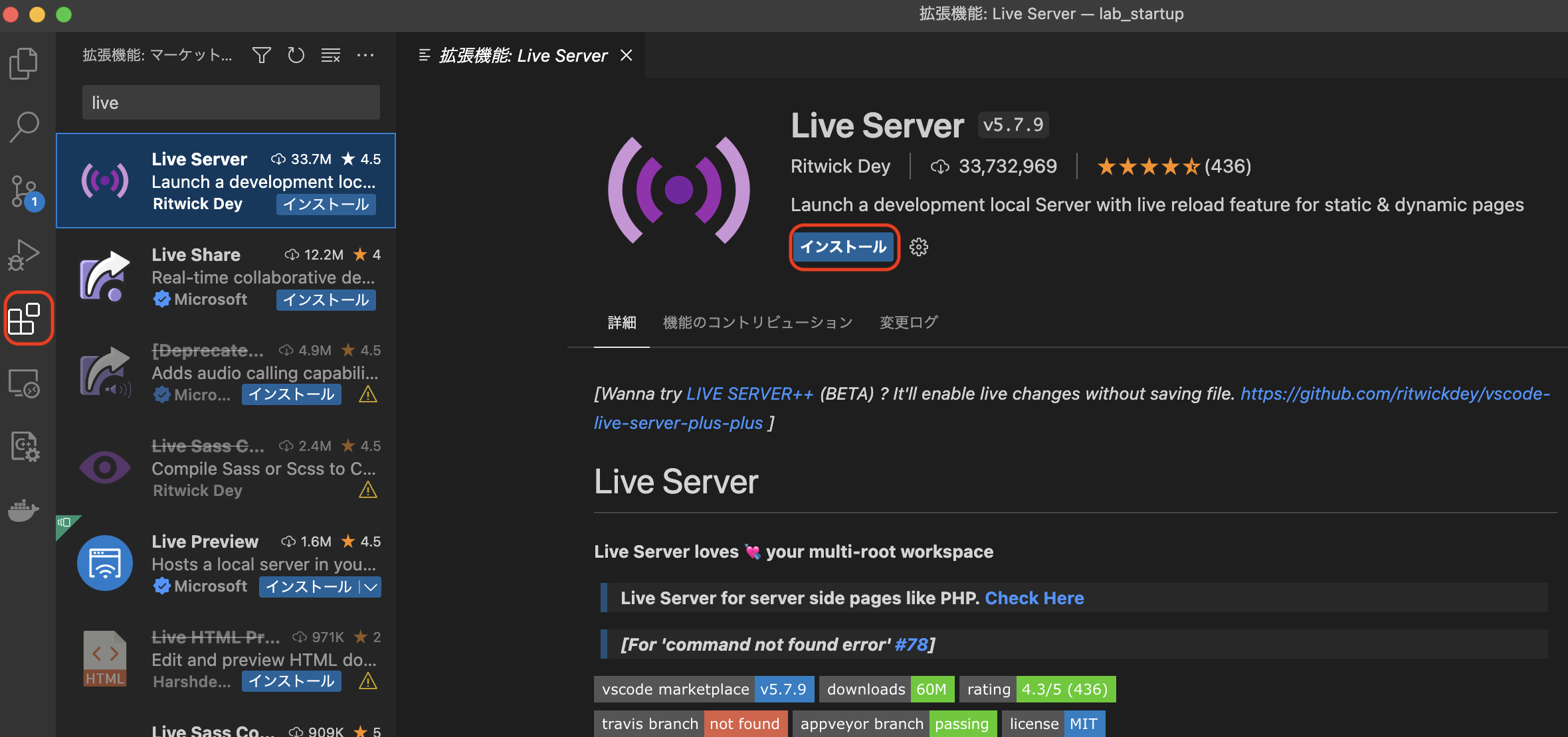Viewport: 1568px width, 737px height.
Task: Select the Extensions view icon
Action: (x=25, y=319)
